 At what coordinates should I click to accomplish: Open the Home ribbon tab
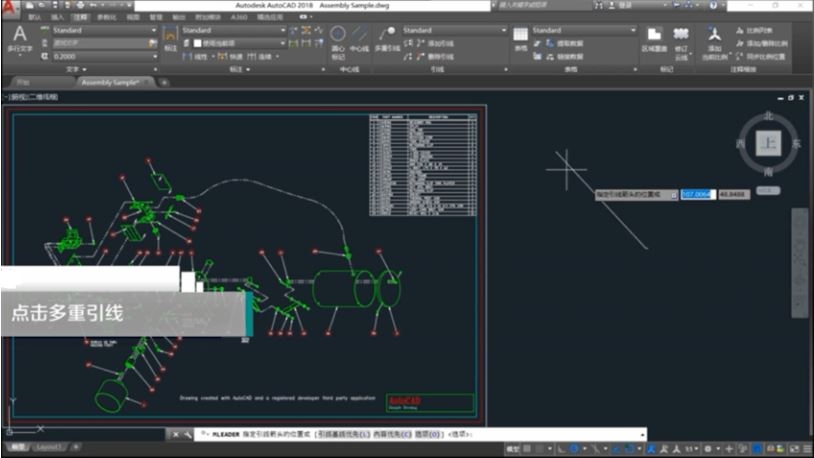pyautogui.click(x=34, y=17)
